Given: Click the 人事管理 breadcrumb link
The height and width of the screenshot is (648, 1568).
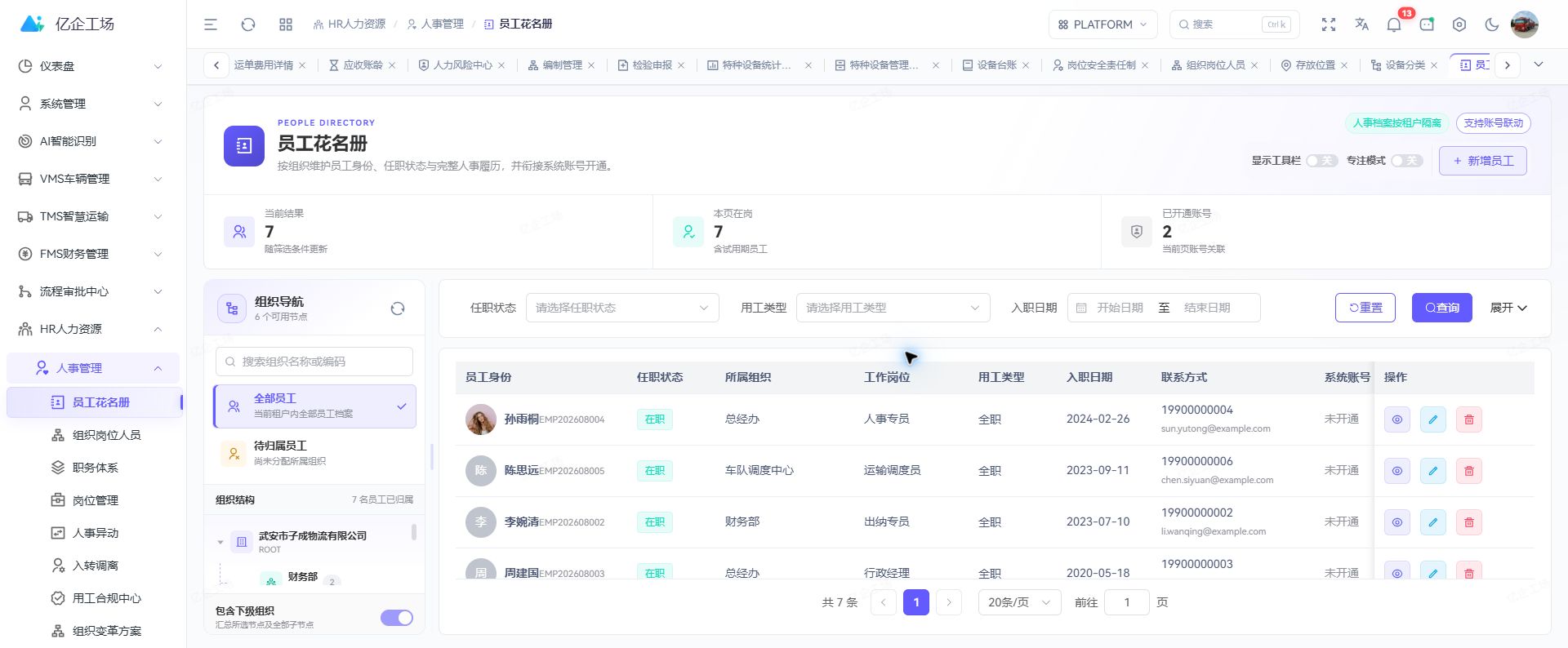Looking at the screenshot, I should 435,24.
